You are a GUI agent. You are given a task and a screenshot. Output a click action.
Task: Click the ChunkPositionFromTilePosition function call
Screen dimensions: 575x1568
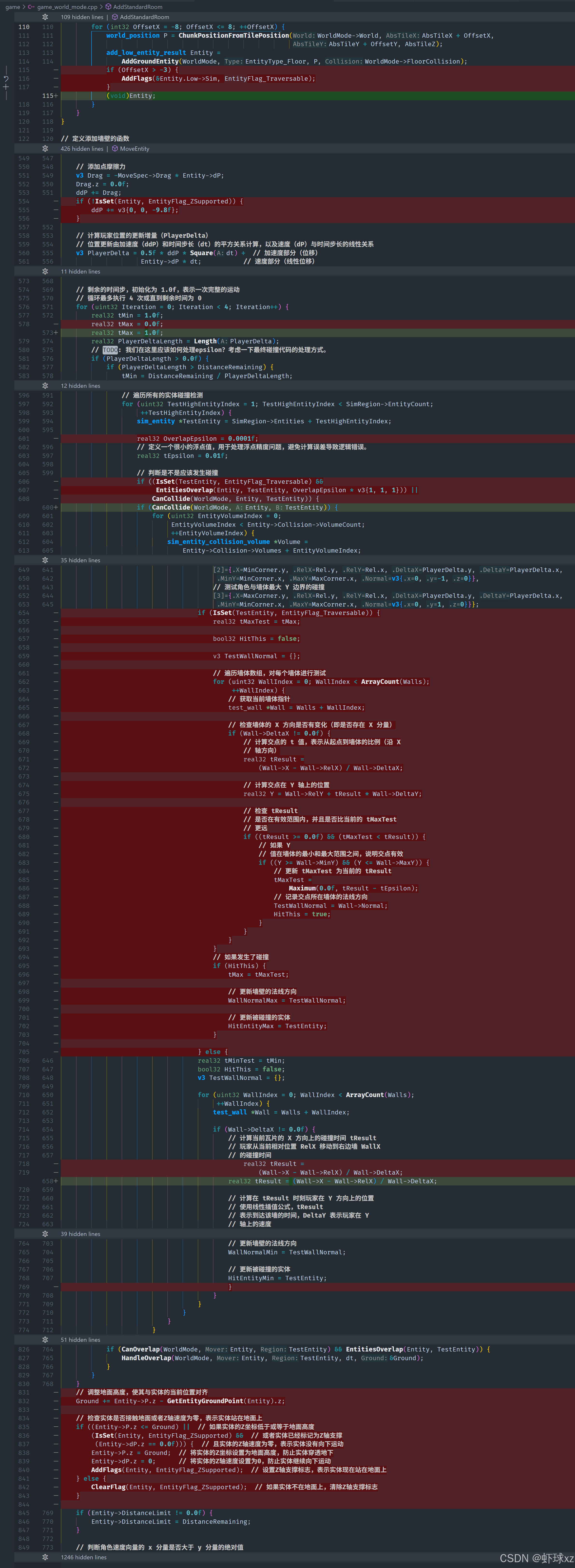(234, 35)
